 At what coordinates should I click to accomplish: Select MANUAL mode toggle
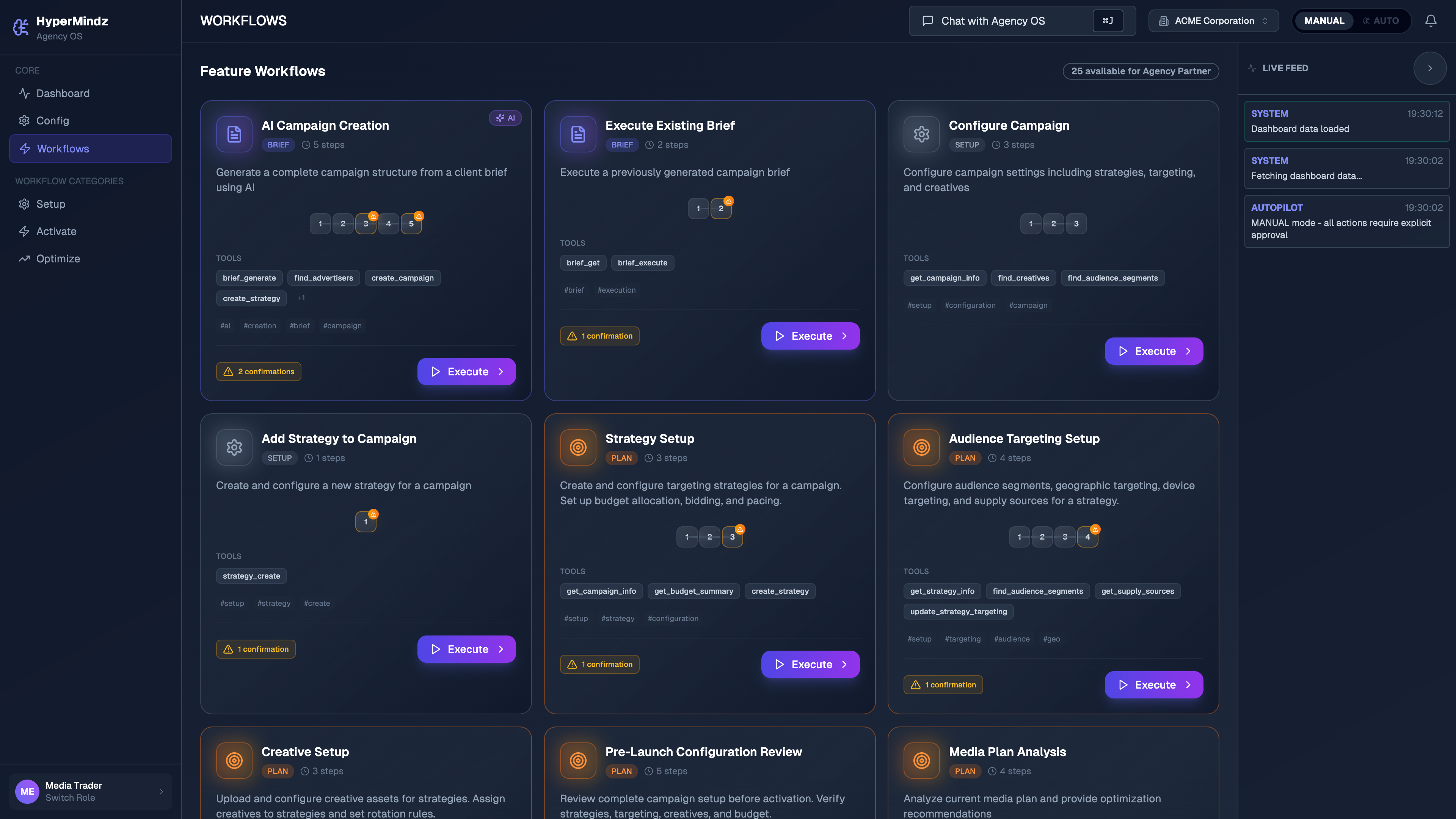(x=1324, y=21)
